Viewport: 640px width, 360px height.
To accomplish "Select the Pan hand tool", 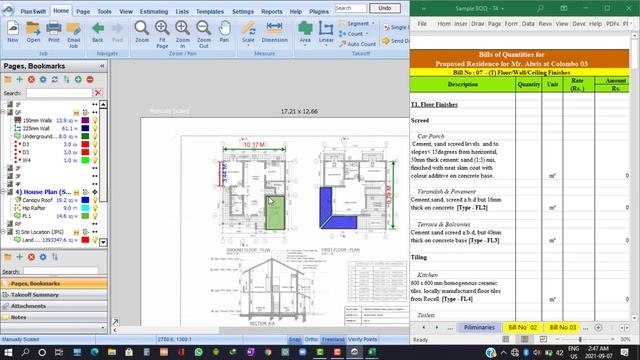I will pyautogui.click(x=224, y=31).
